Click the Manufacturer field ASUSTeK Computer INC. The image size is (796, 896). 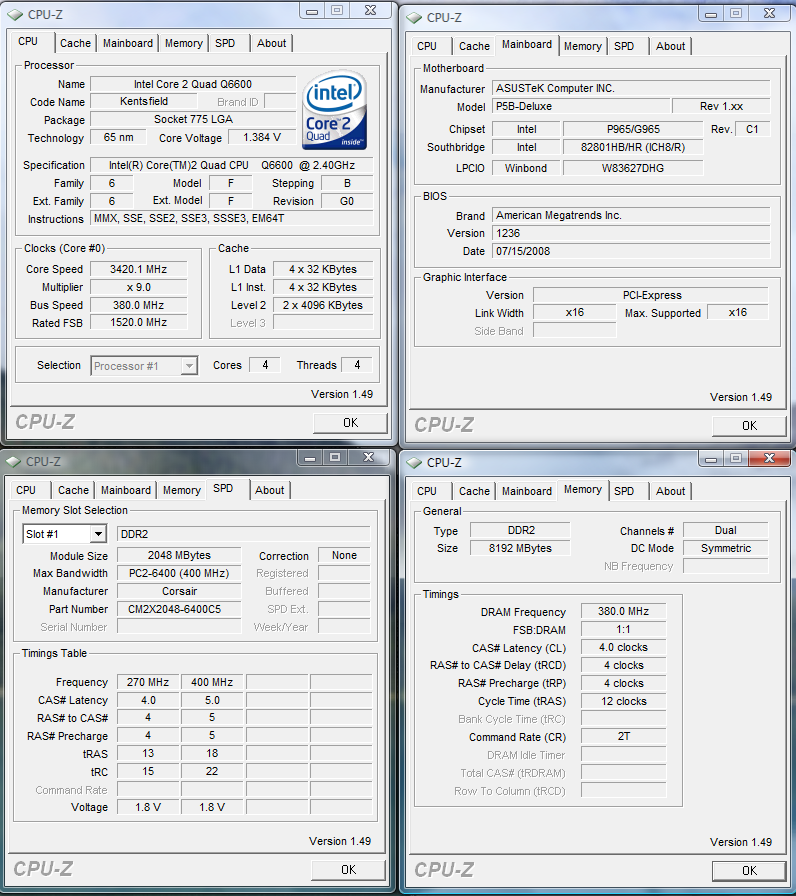tap(631, 88)
